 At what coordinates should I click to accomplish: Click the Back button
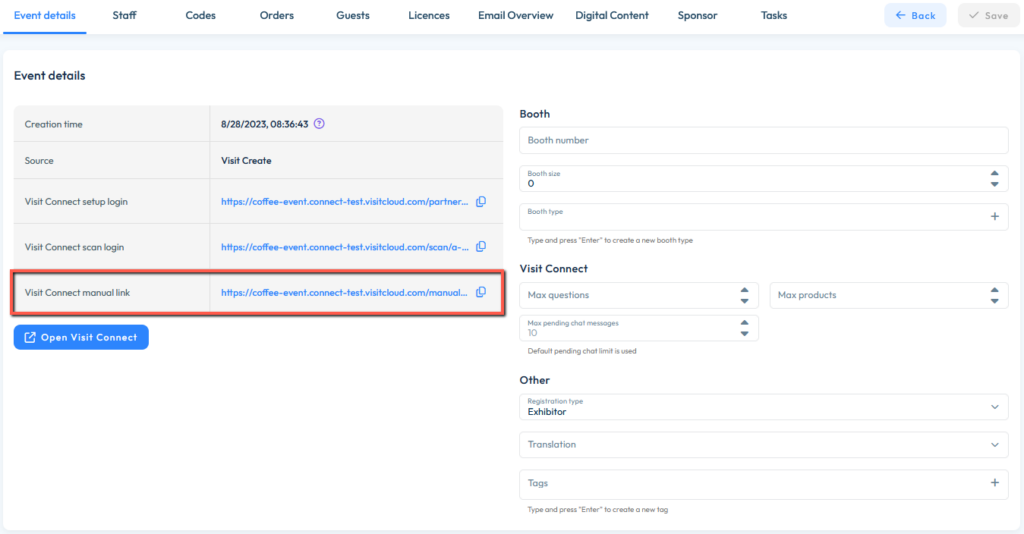[x=915, y=16]
